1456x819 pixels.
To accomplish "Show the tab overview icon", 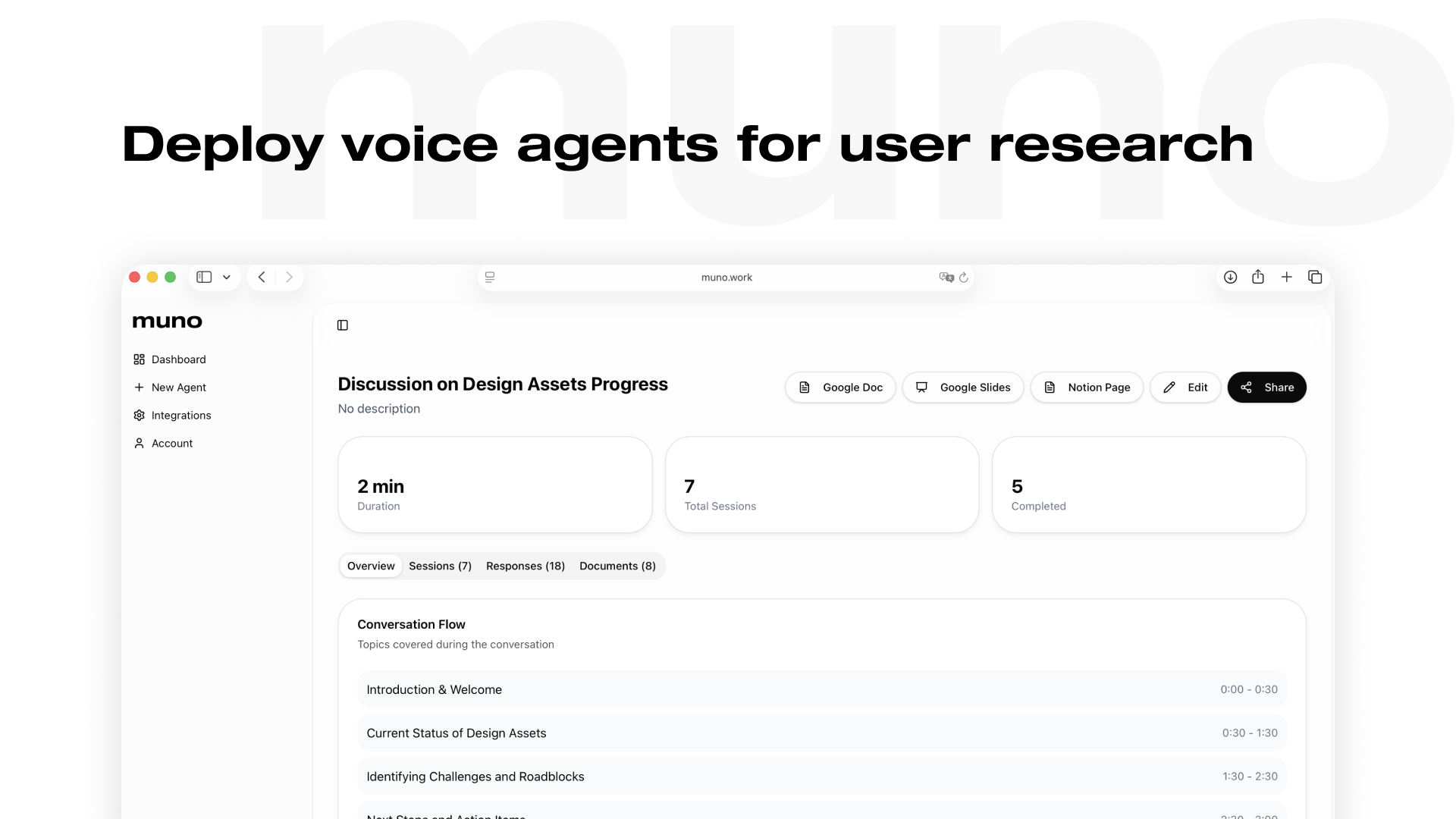I will (1315, 278).
